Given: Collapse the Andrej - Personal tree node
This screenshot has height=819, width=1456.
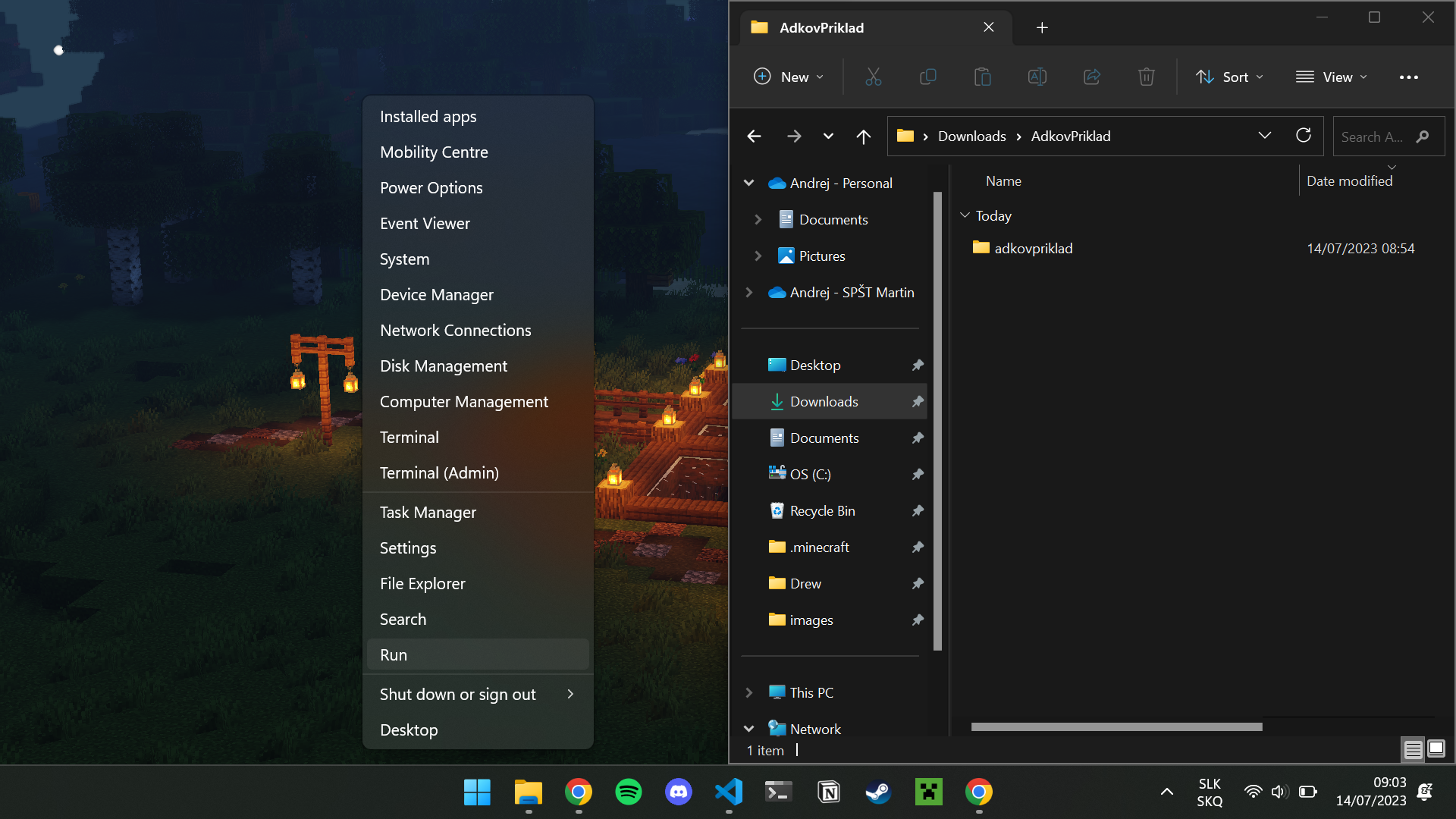Looking at the screenshot, I should coord(748,183).
